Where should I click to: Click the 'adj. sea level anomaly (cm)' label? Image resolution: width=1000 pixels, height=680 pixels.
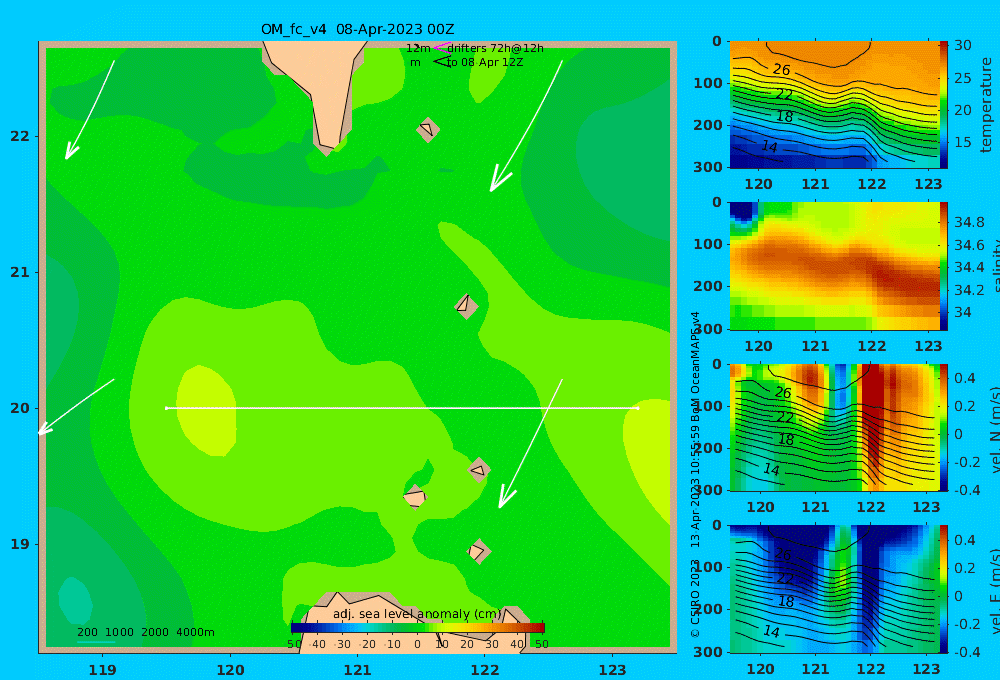pos(417,614)
